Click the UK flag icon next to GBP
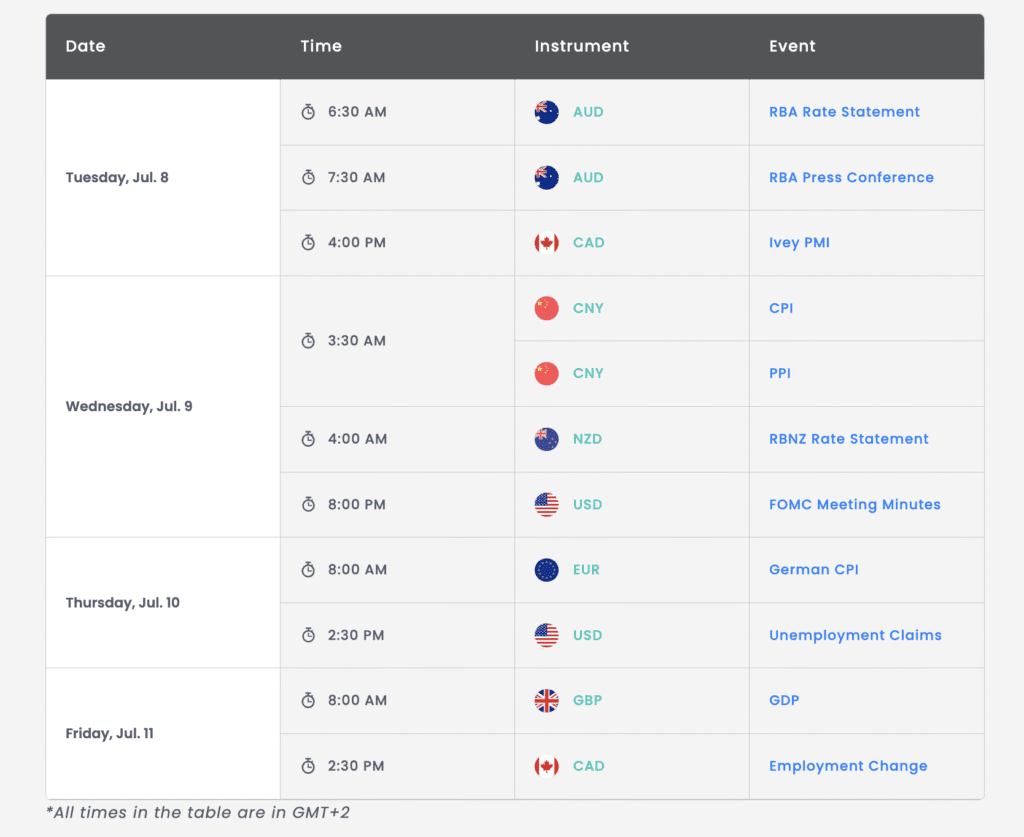1024x837 pixels. [546, 701]
